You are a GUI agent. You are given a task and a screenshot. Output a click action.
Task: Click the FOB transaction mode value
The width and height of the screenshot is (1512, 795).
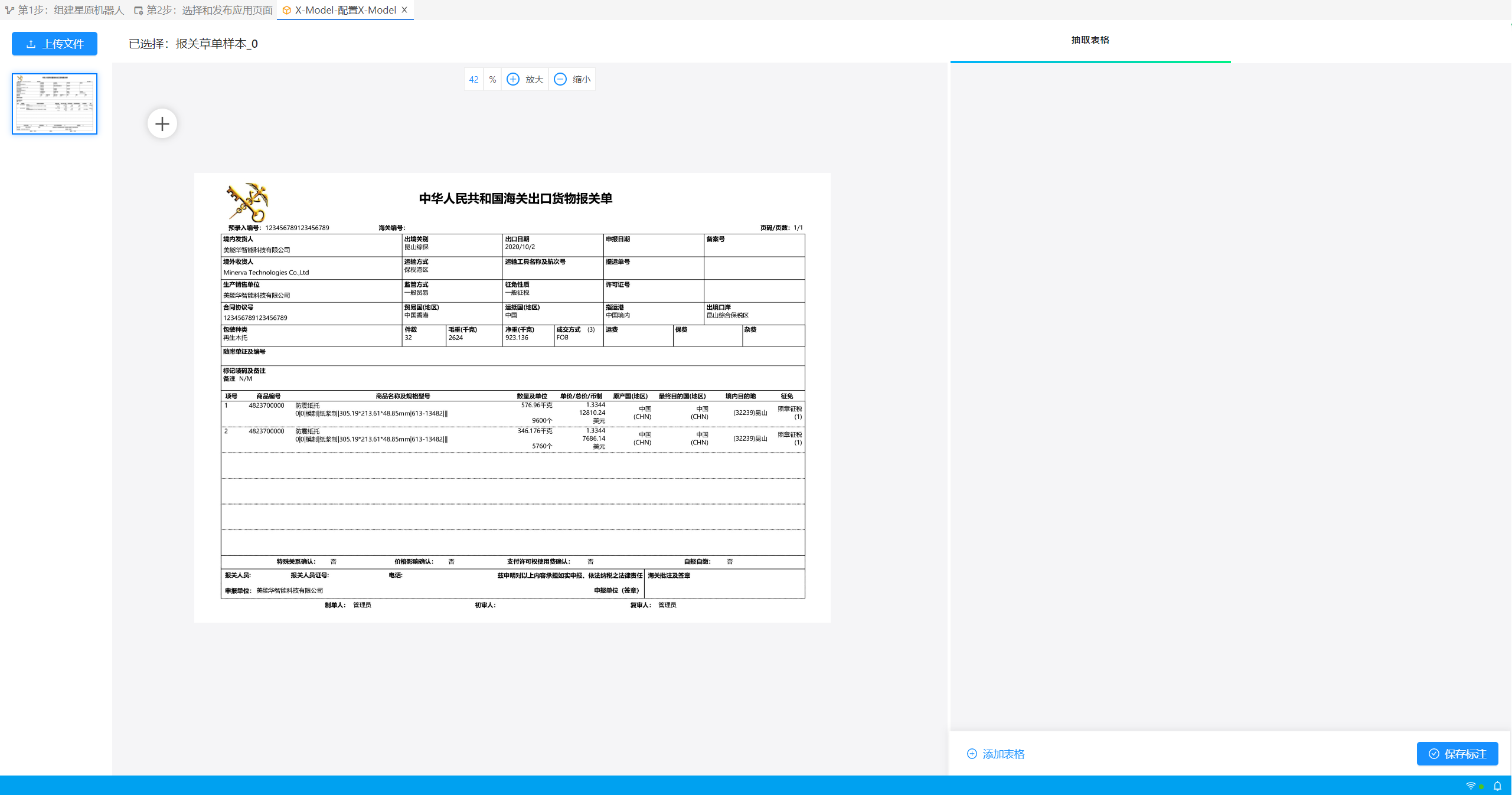pyautogui.click(x=562, y=338)
